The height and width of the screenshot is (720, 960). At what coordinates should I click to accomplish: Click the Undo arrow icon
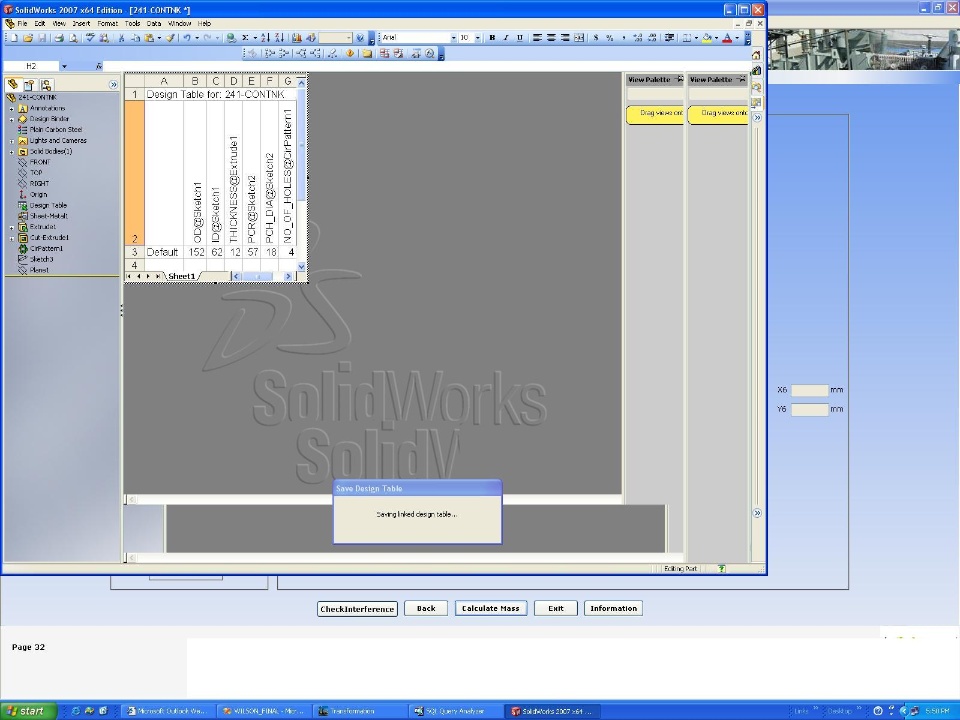tap(187, 38)
